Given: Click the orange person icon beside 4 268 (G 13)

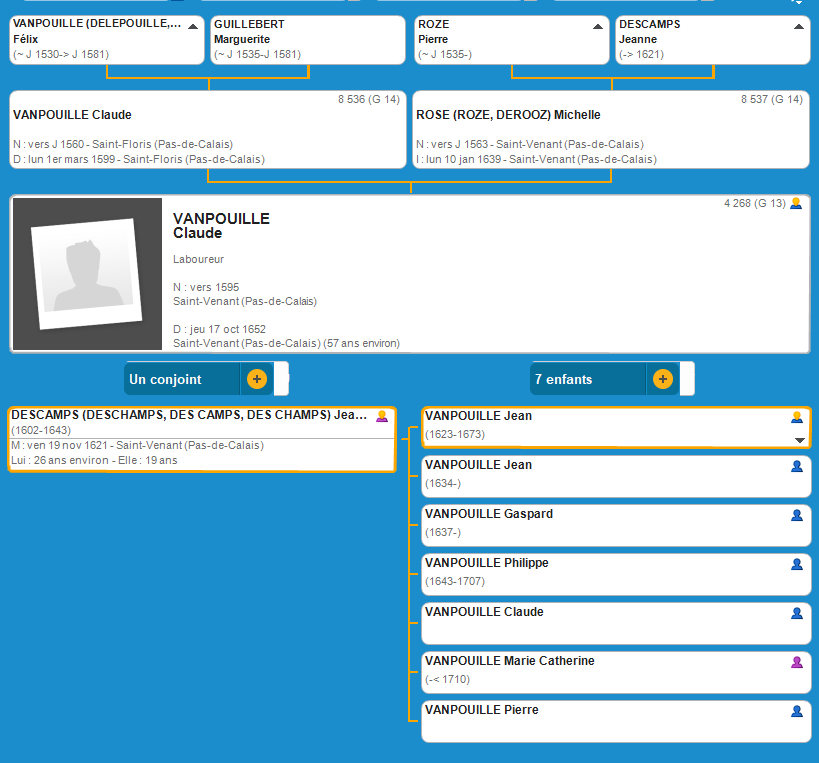Looking at the screenshot, I should pos(796,203).
